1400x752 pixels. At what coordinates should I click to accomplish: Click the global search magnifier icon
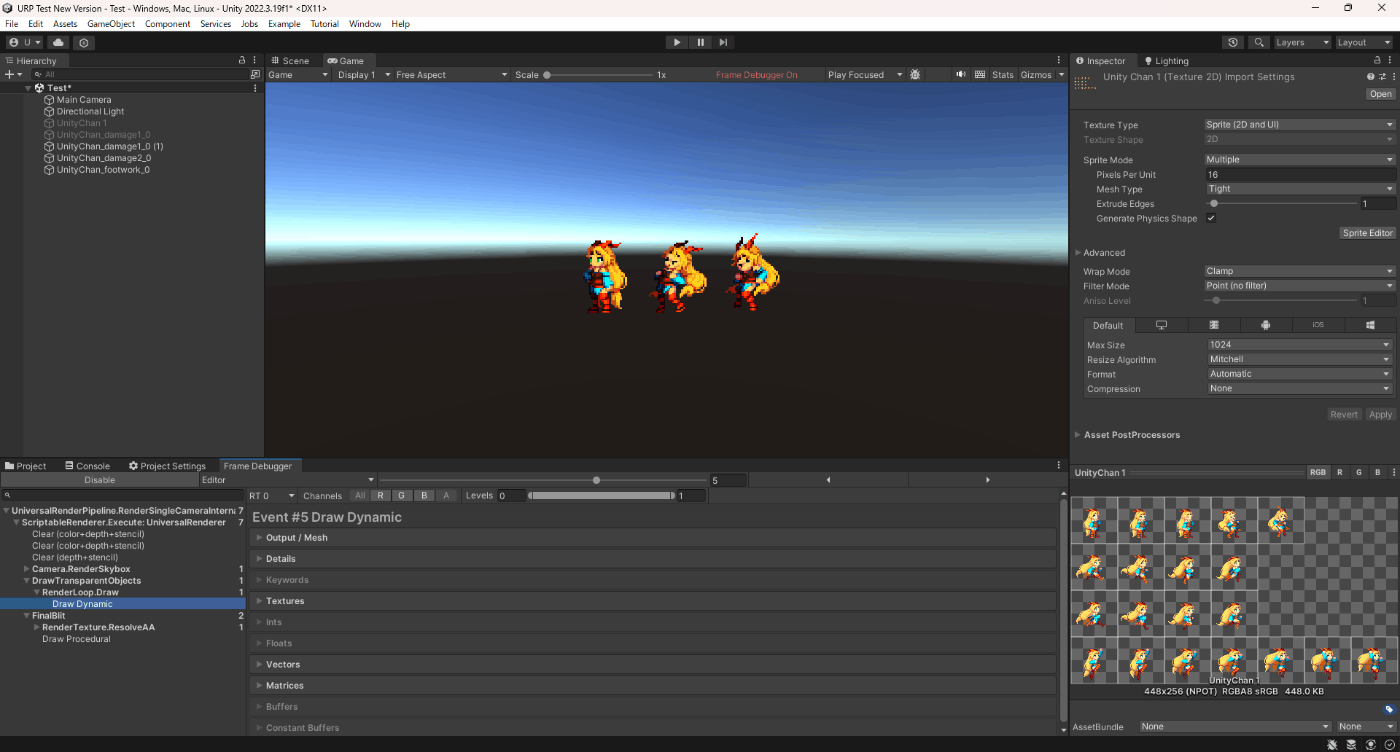click(1259, 43)
